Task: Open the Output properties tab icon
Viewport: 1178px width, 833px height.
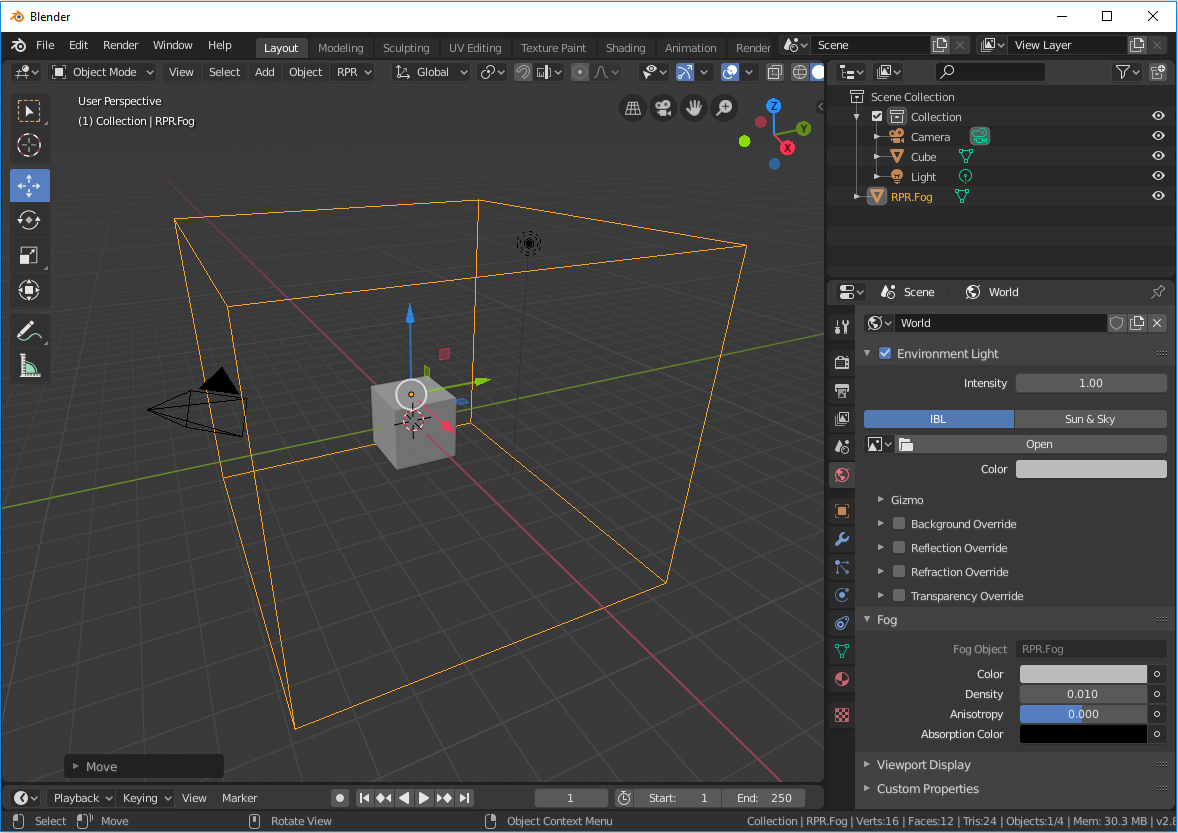Action: coord(842,391)
